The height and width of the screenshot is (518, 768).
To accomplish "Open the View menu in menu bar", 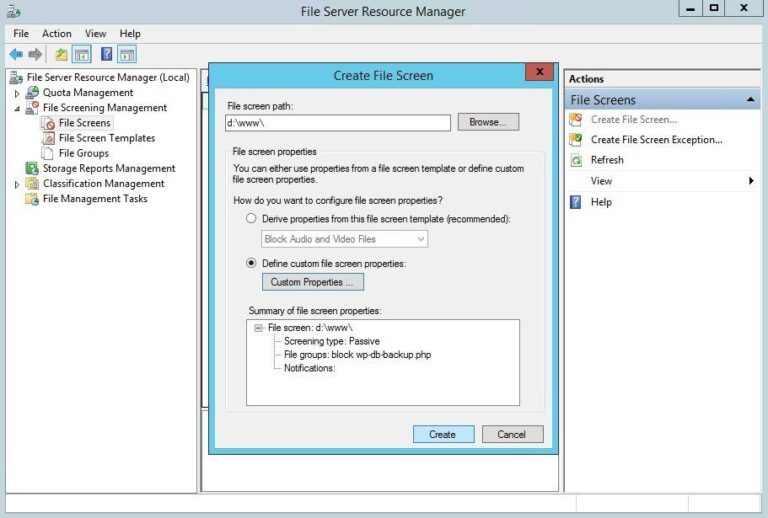I will [95, 33].
